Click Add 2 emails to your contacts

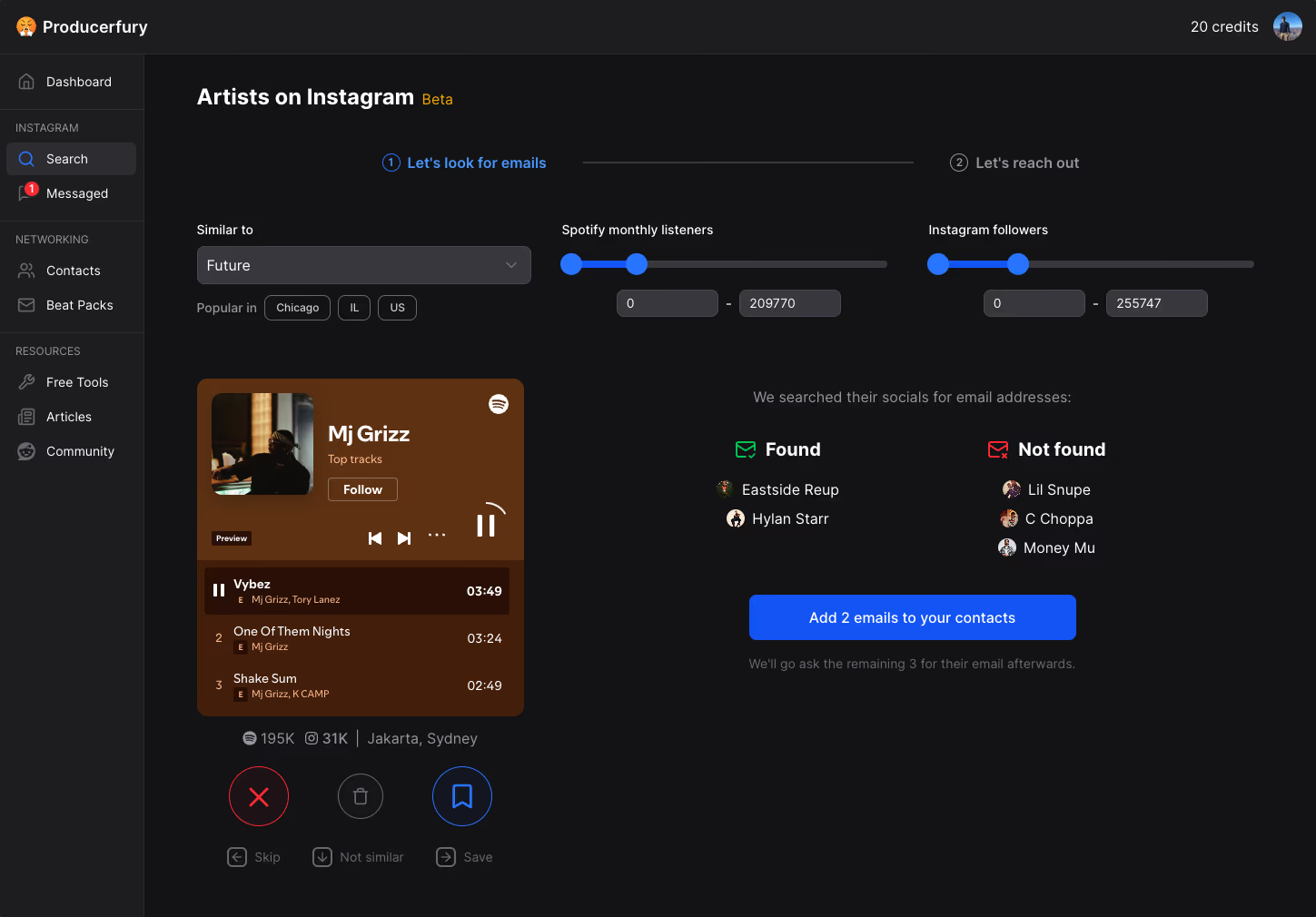913,617
